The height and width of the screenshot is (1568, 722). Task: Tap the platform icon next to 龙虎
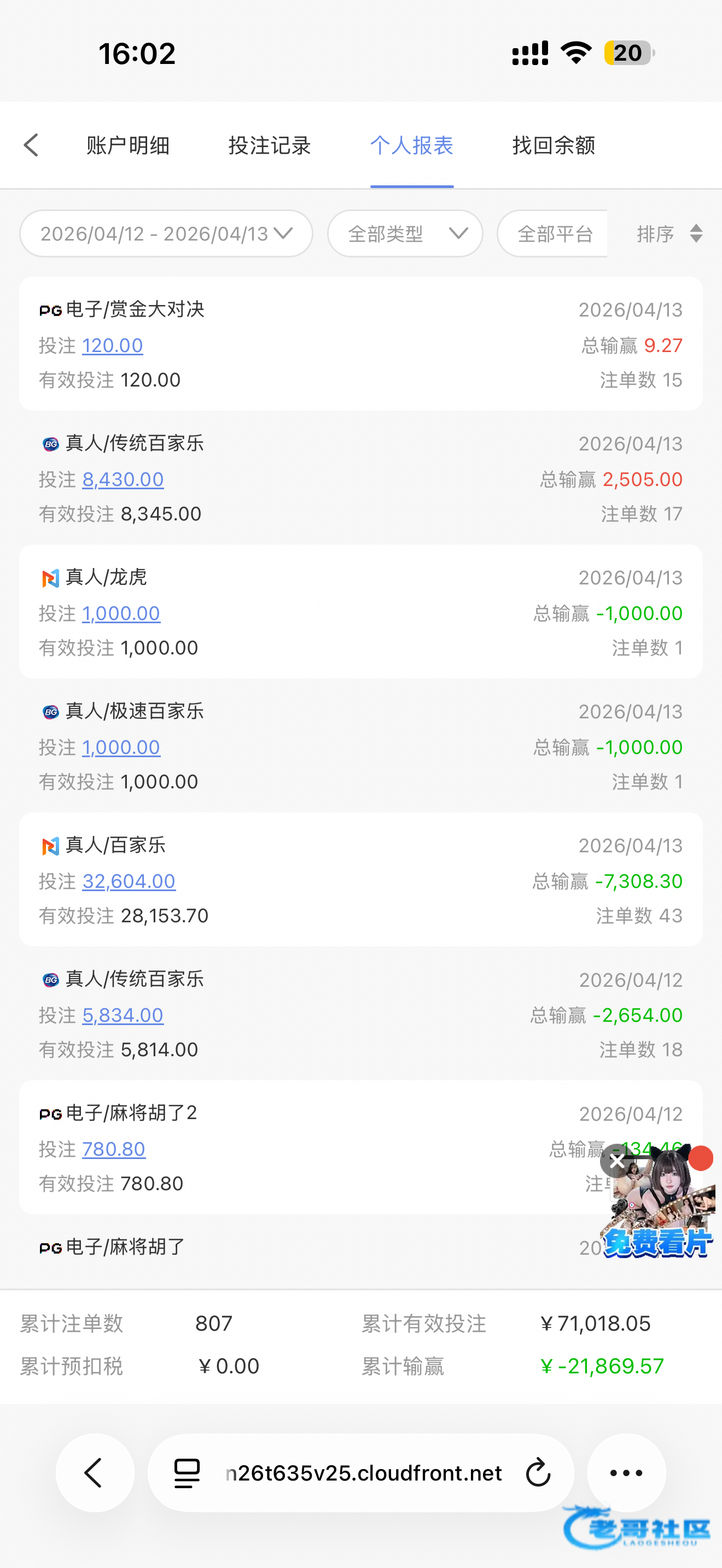50,578
